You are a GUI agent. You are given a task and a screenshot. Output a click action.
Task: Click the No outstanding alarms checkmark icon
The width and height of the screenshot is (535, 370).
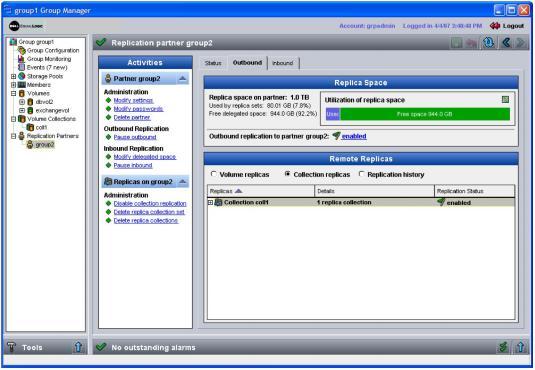(101, 347)
